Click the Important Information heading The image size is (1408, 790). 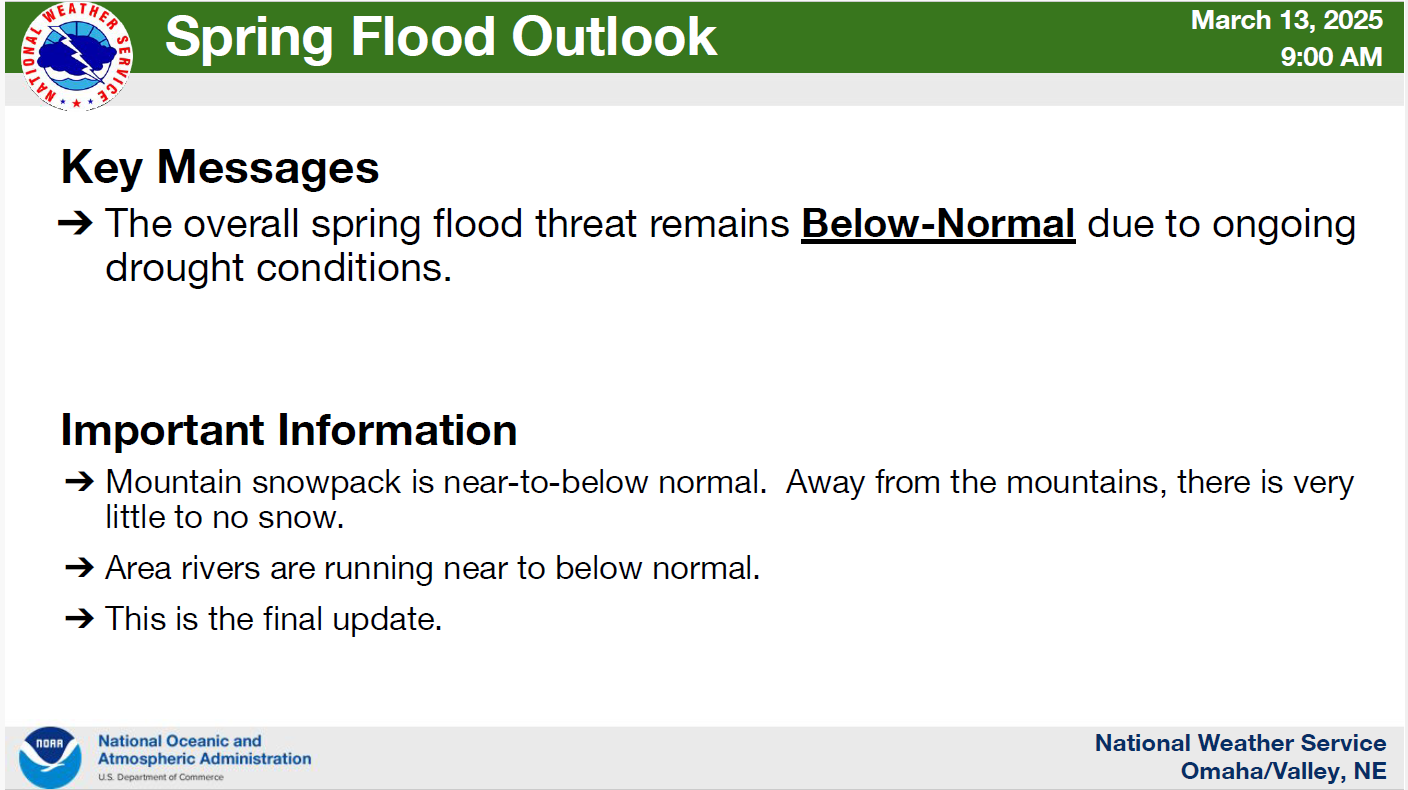tap(289, 429)
